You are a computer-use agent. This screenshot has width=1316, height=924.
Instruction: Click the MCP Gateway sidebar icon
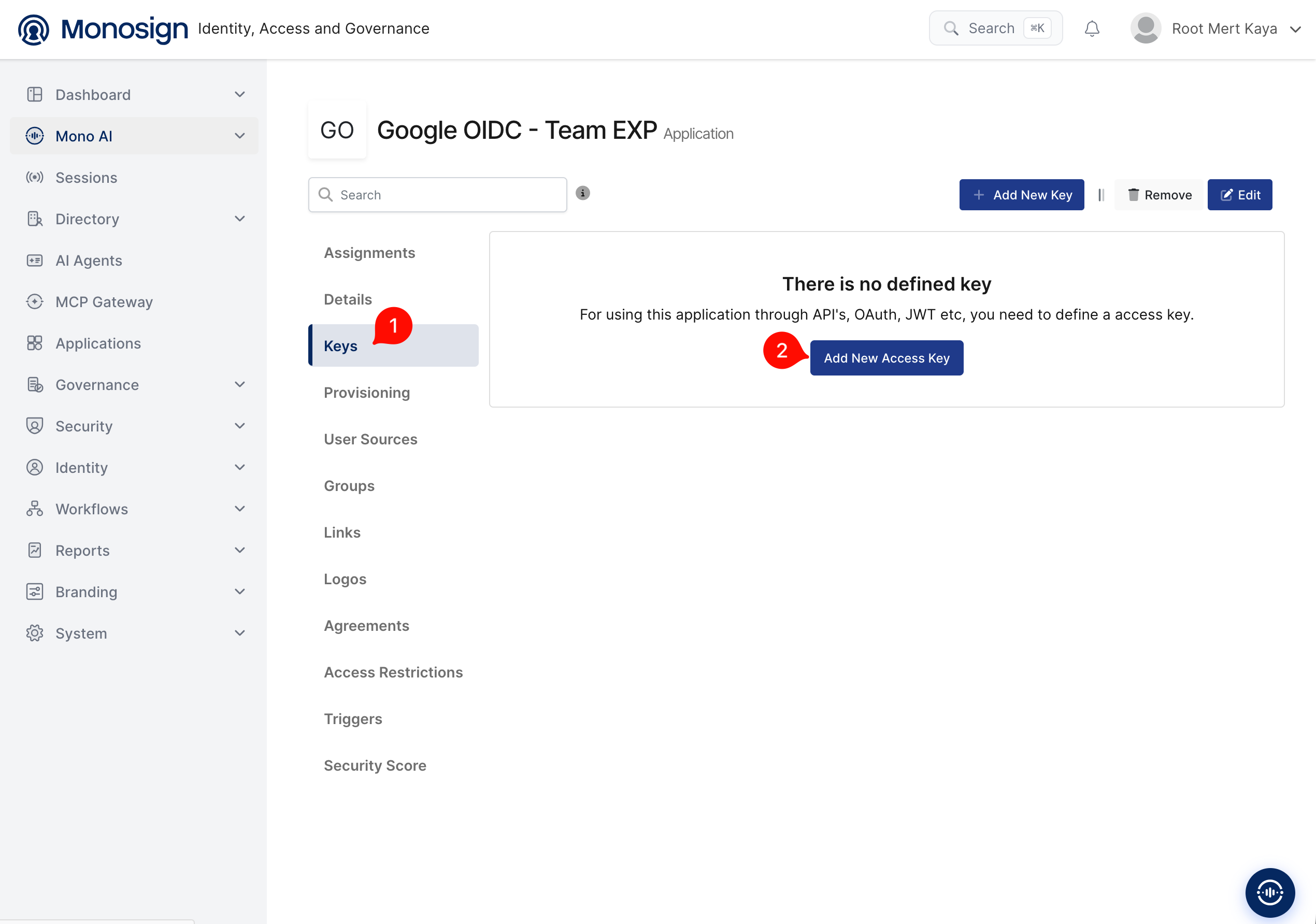(34, 302)
